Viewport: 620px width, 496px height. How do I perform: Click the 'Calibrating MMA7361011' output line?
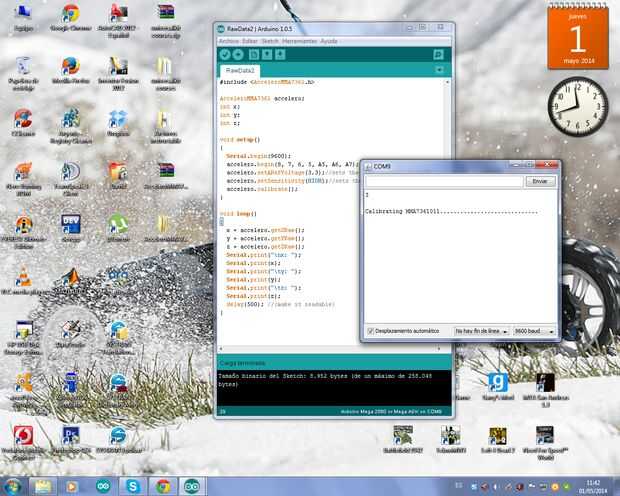point(451,212)
